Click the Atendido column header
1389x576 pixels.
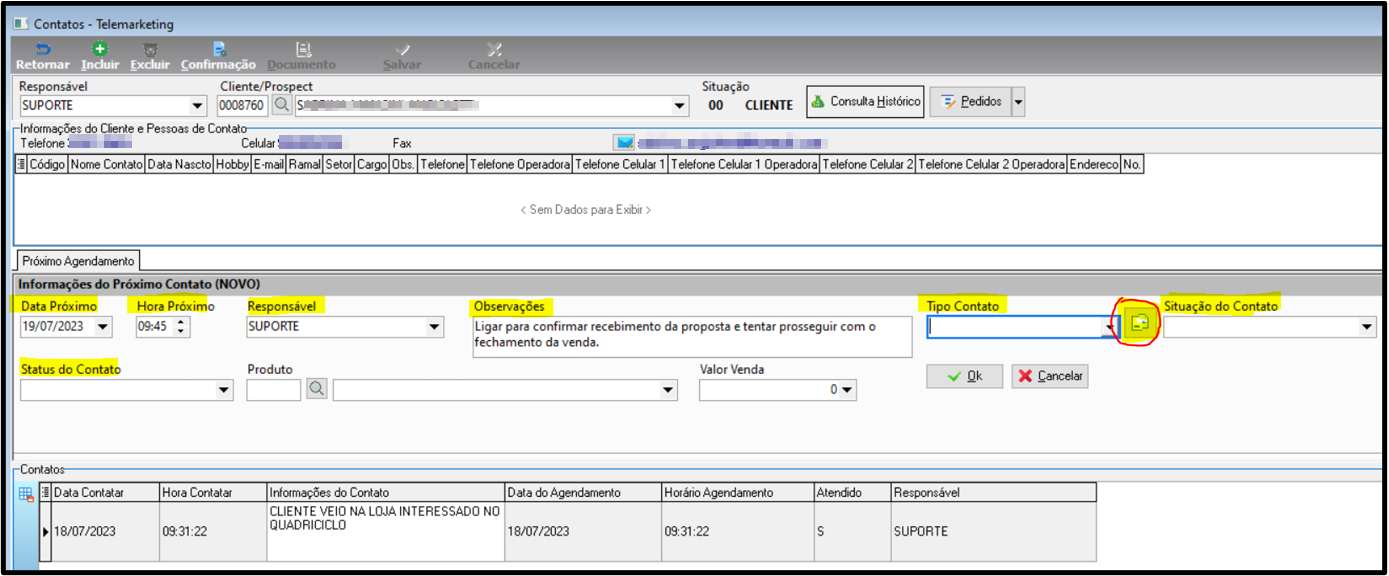852,493
